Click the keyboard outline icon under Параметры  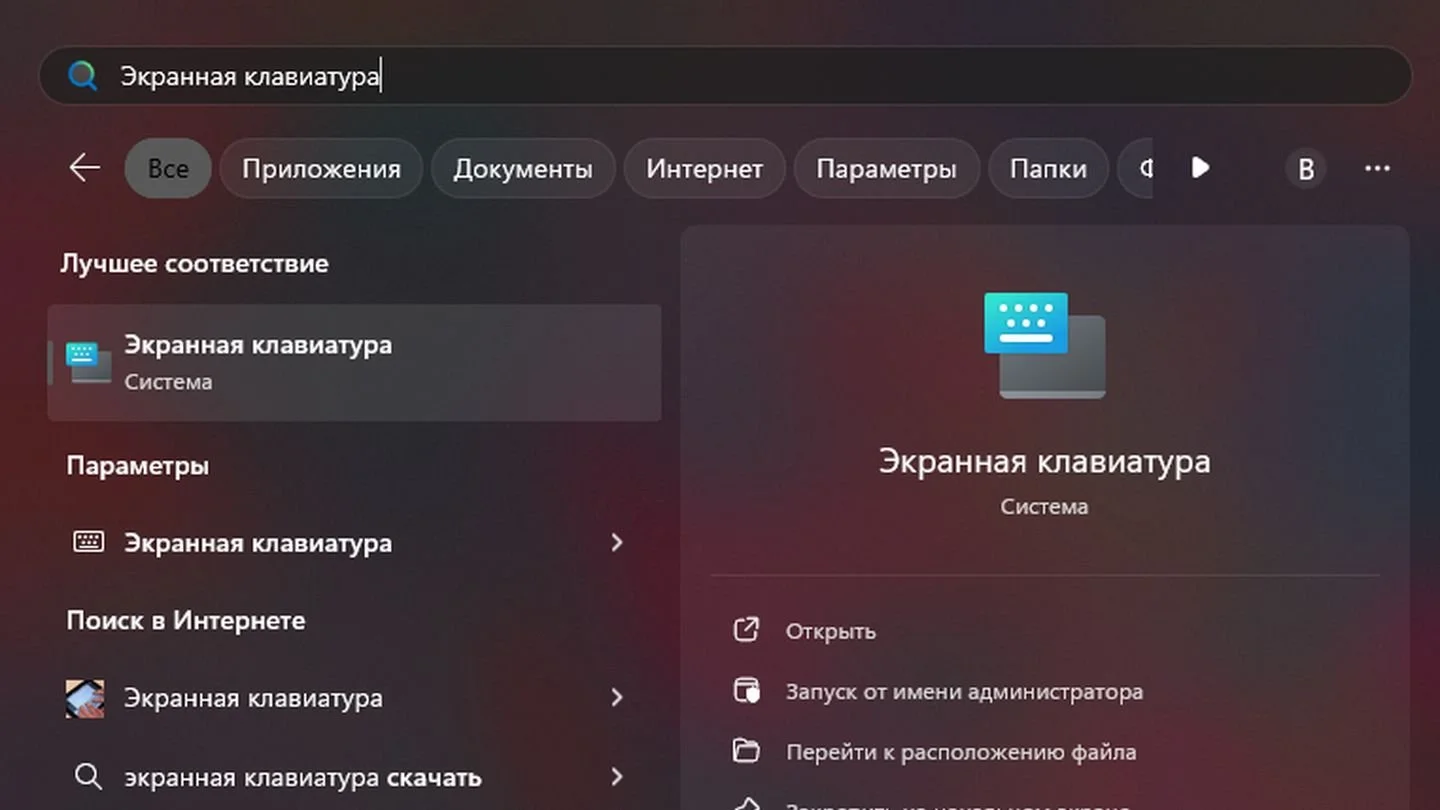(x=89, y=542)
